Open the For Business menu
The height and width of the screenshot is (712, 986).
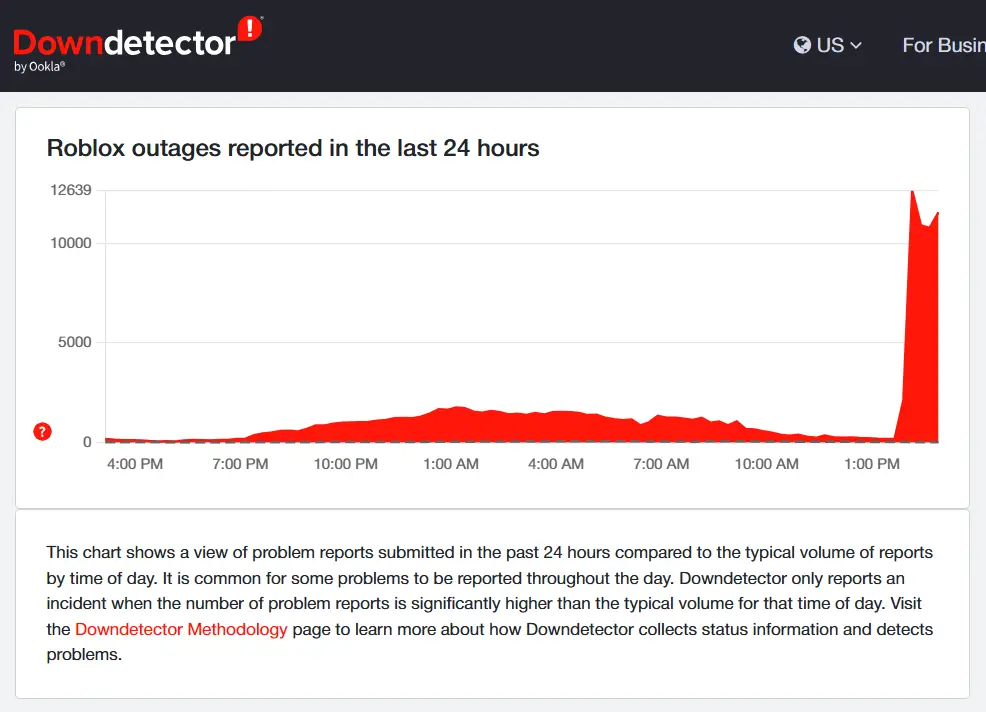point(943,46)
